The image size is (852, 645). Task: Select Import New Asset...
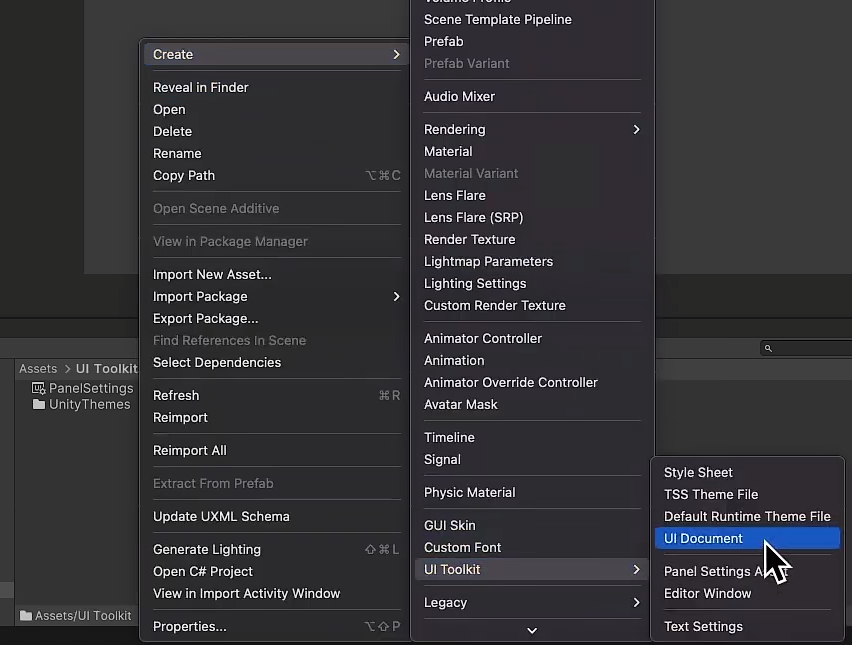tap(277, 274)
